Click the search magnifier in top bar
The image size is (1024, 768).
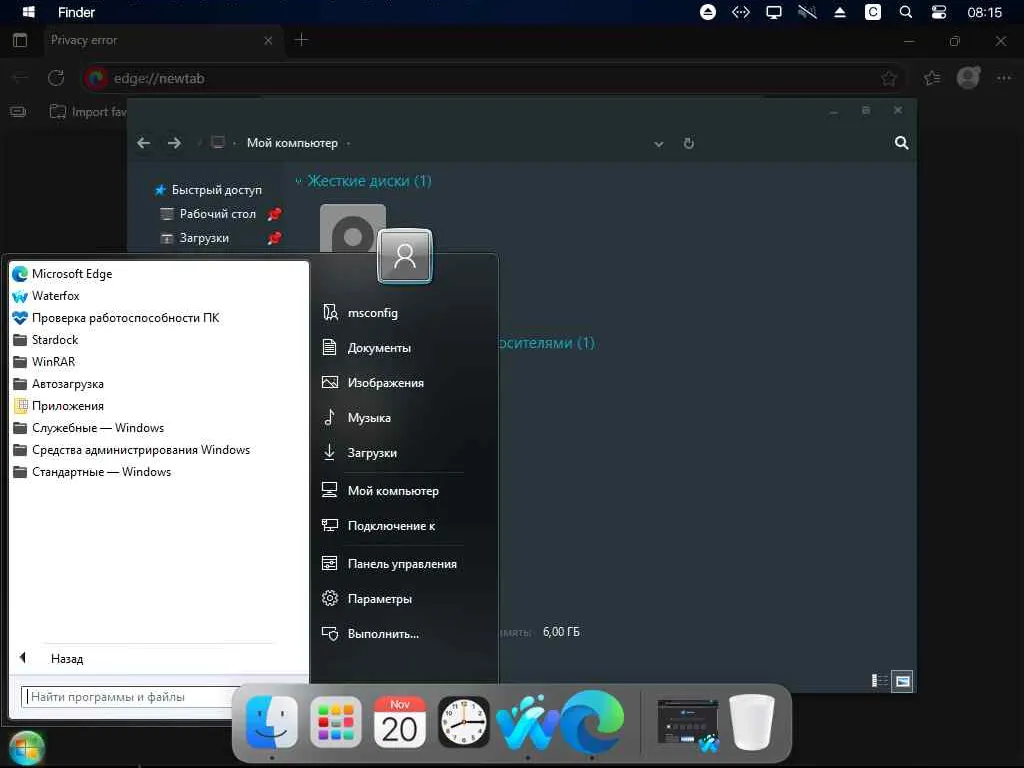coord(906,12)
